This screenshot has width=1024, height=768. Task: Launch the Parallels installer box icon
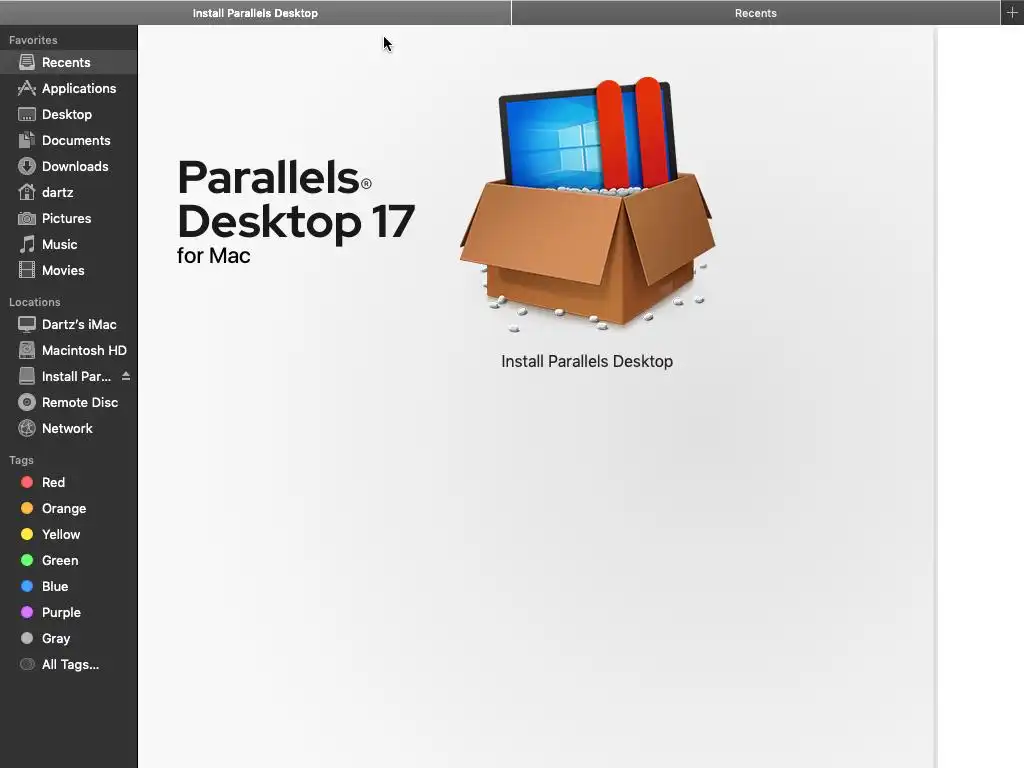point(587,204)
